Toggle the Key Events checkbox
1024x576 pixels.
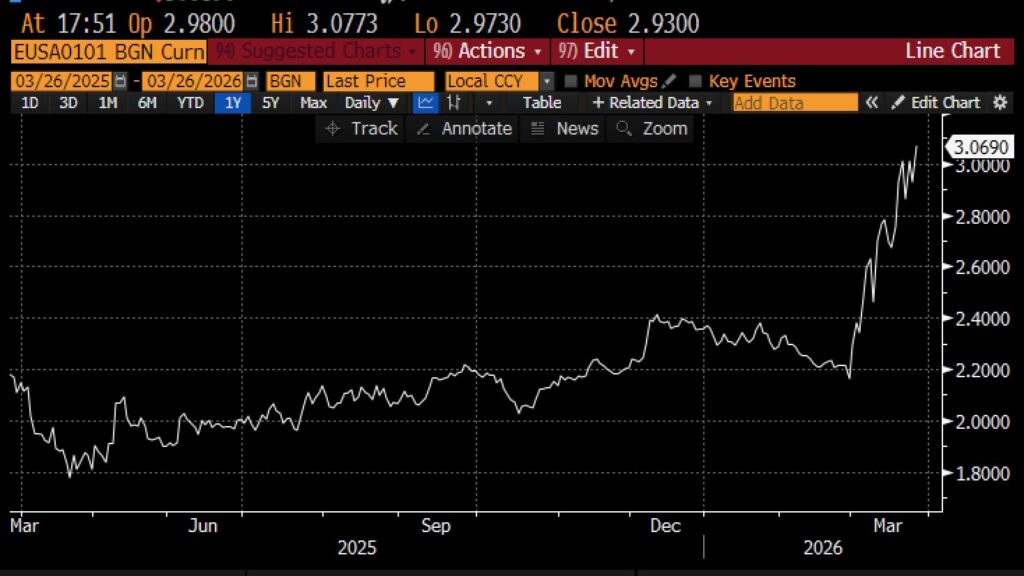(696, 82)
